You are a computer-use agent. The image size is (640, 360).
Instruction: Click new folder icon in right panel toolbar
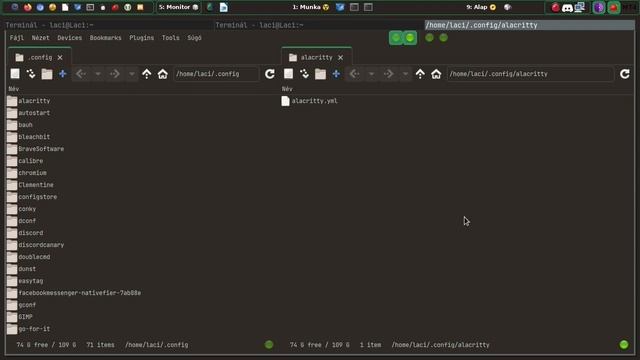[320, 74]
